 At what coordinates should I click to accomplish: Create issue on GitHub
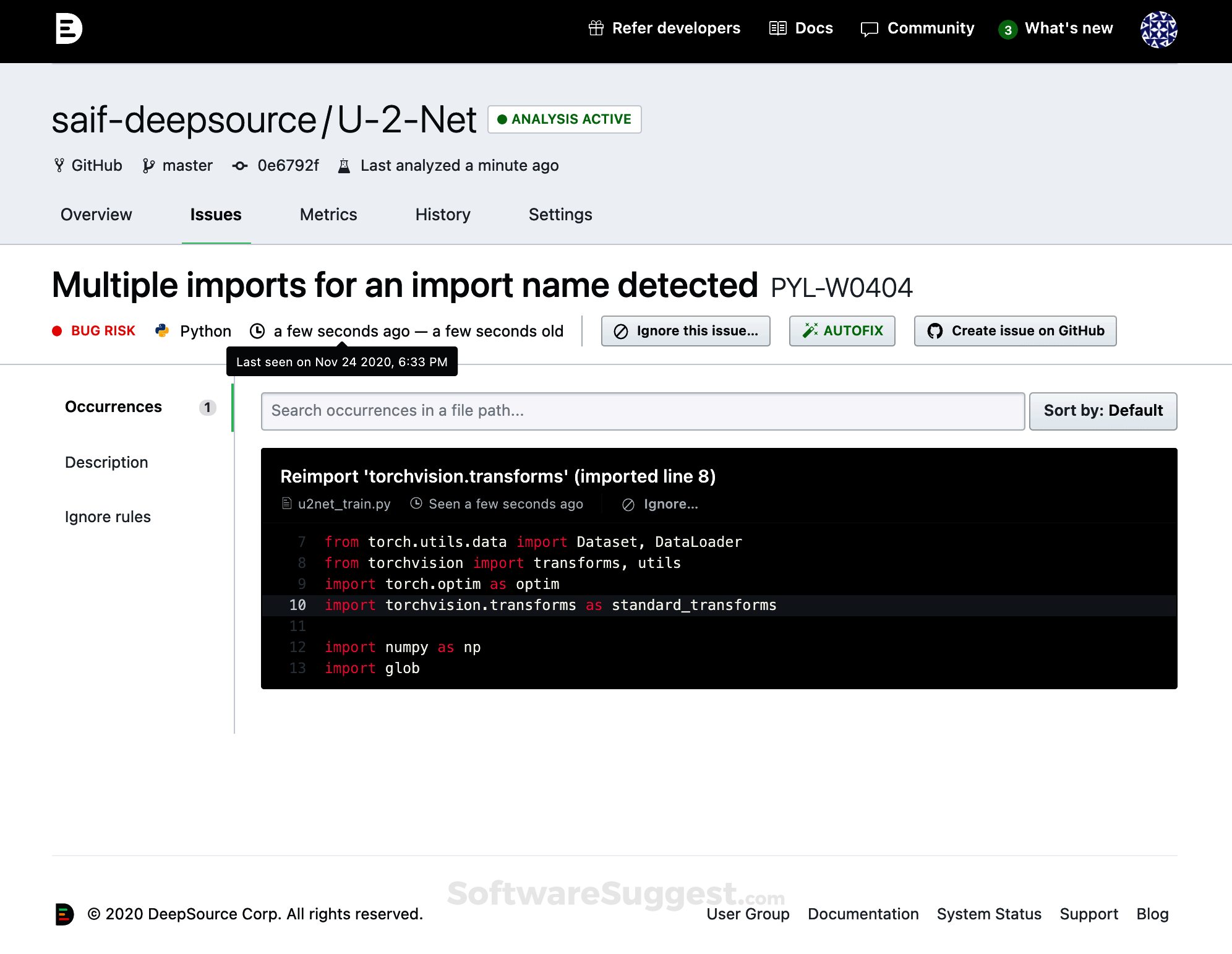tap(1014, 330)
